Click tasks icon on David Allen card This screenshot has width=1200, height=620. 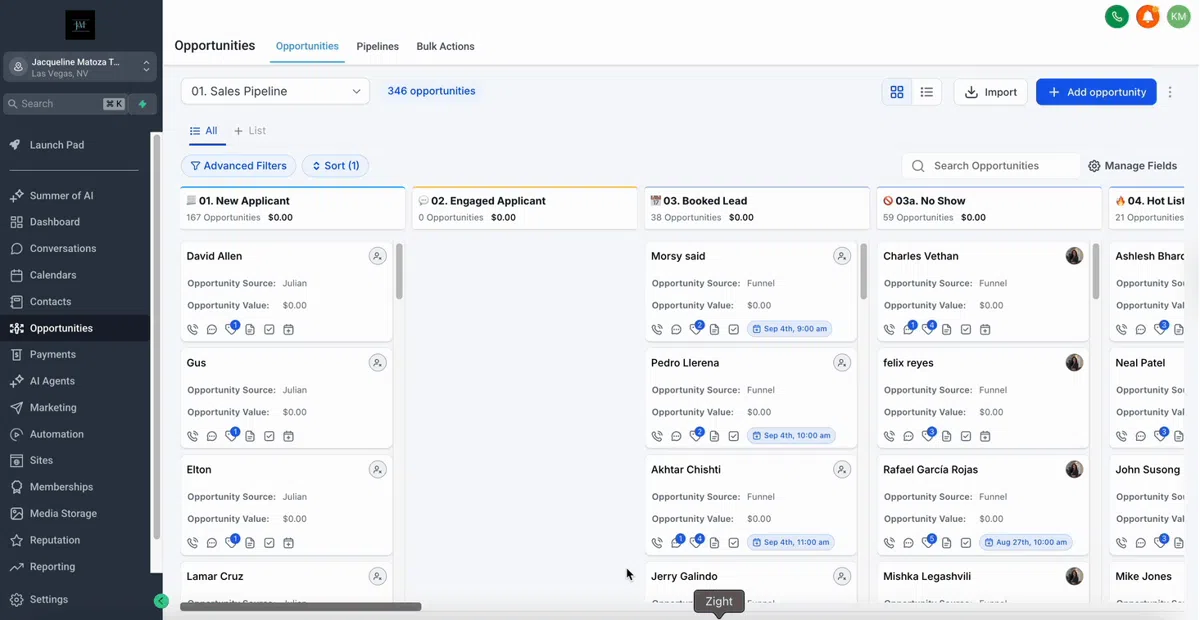click(269, 329)
